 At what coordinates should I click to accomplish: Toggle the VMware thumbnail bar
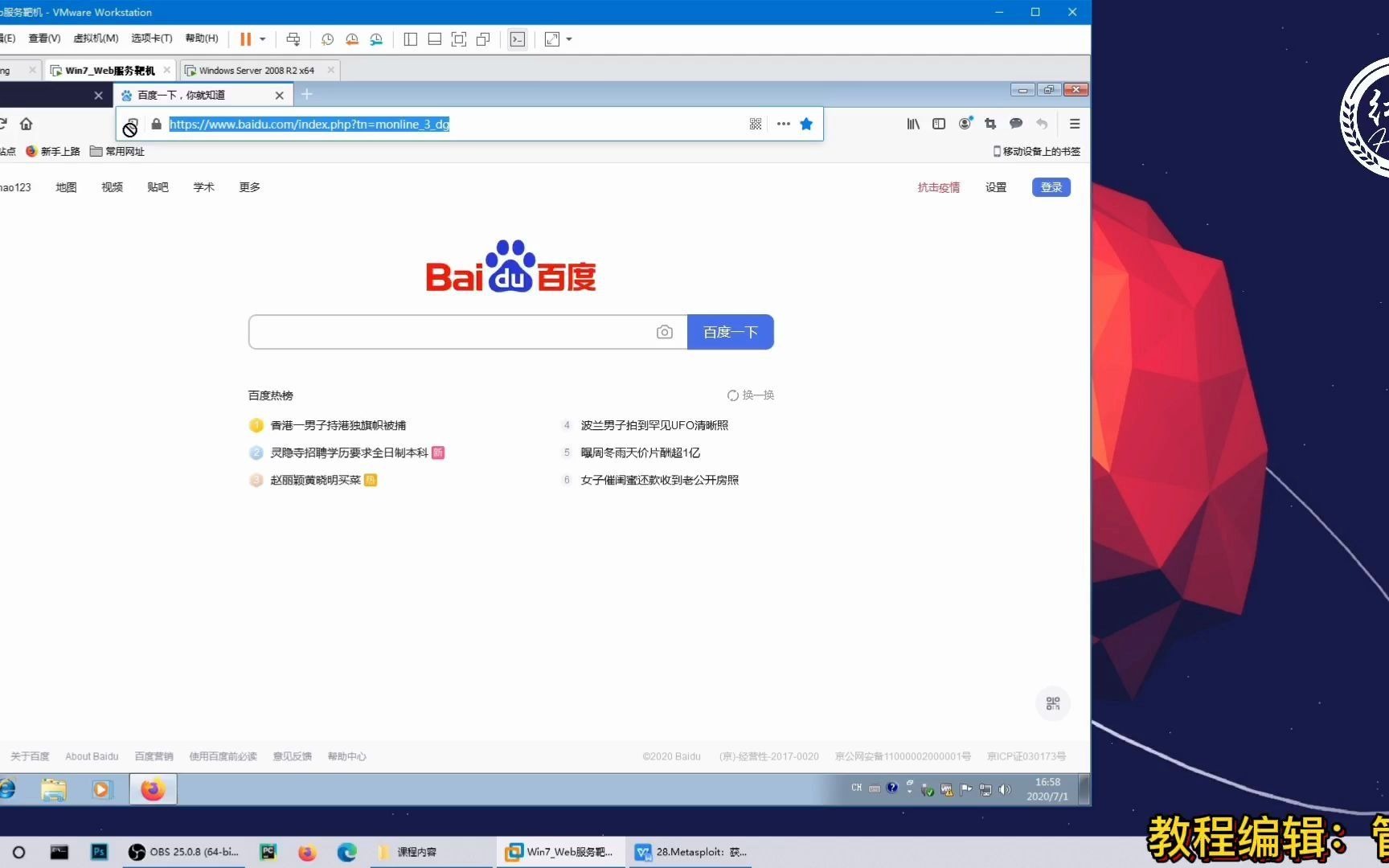(x=435, y=39)
